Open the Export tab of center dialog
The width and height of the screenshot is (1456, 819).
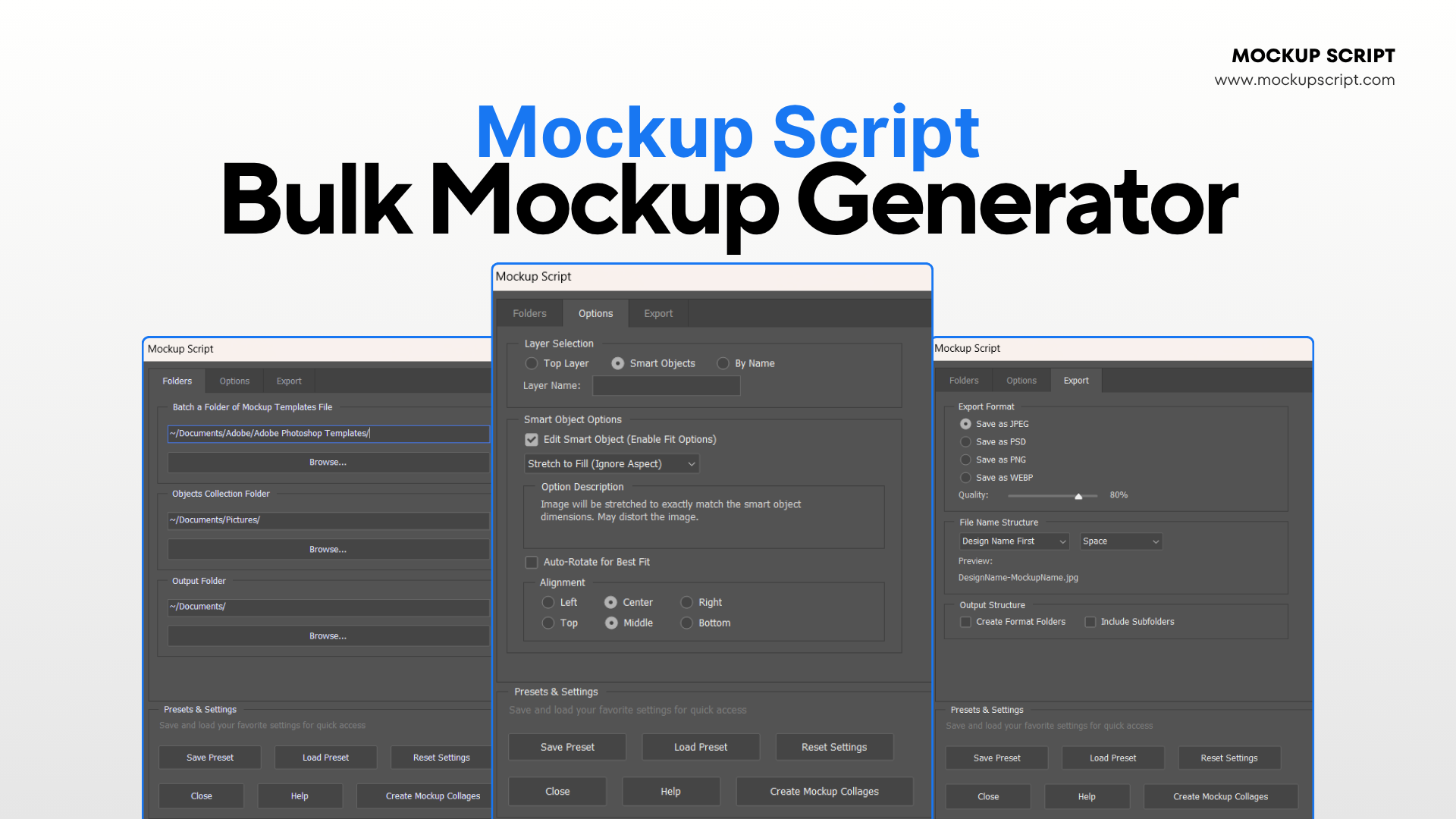coord(657,313)
